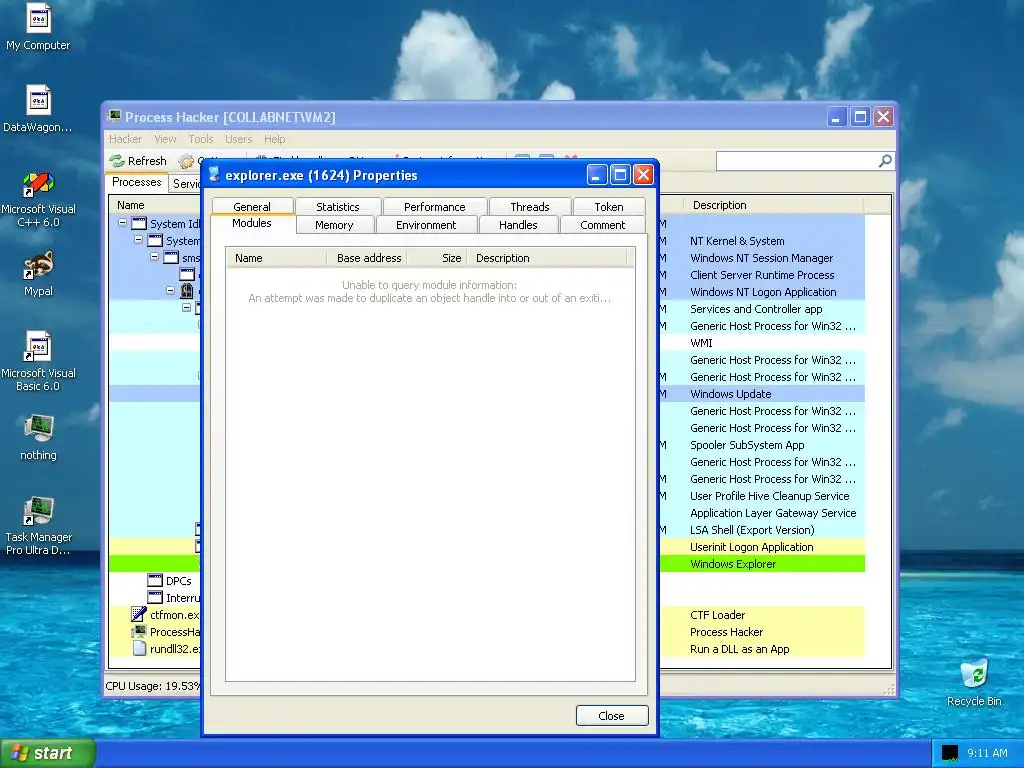This screenshot has width=1024, height=768.
Task: Click the search magnifier icon
Action: [885, 161]
